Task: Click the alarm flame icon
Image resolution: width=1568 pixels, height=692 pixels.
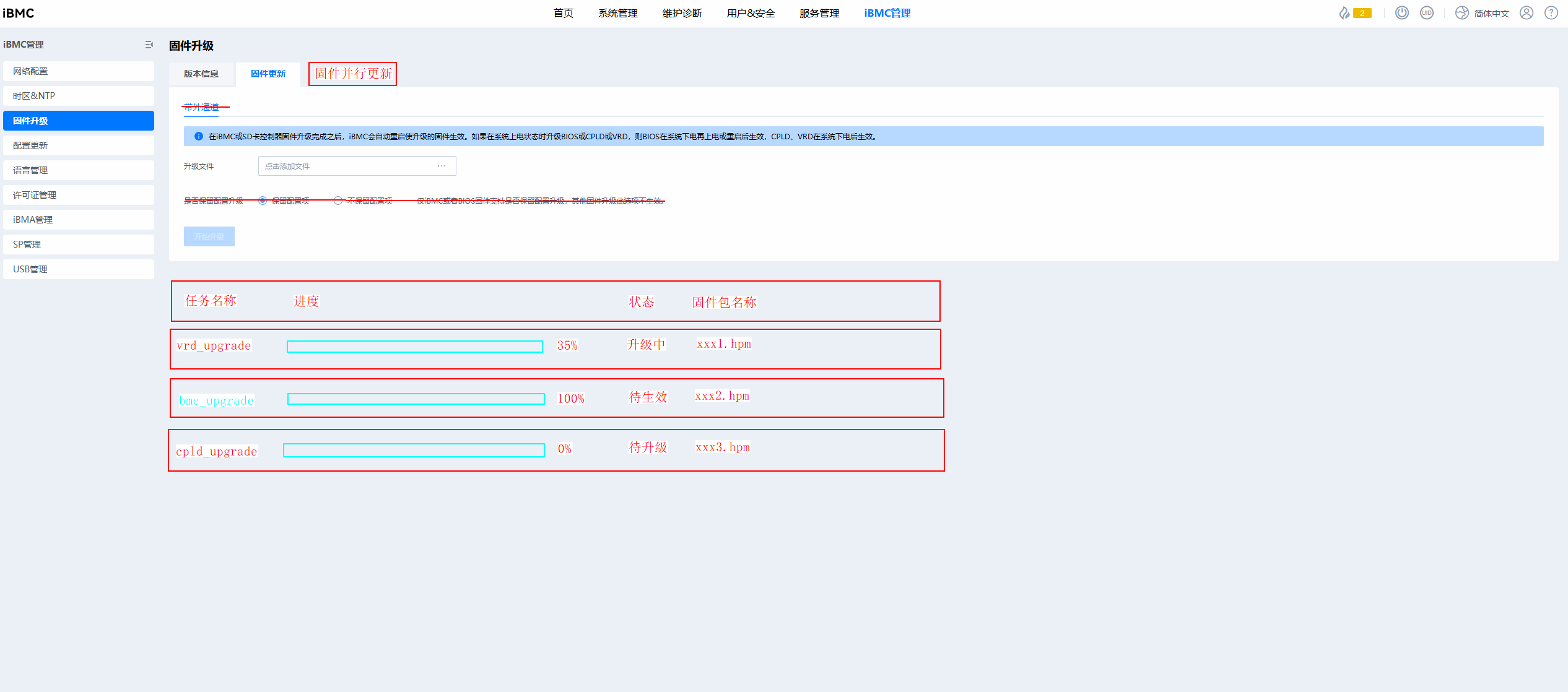Action: pos(1344,13)
